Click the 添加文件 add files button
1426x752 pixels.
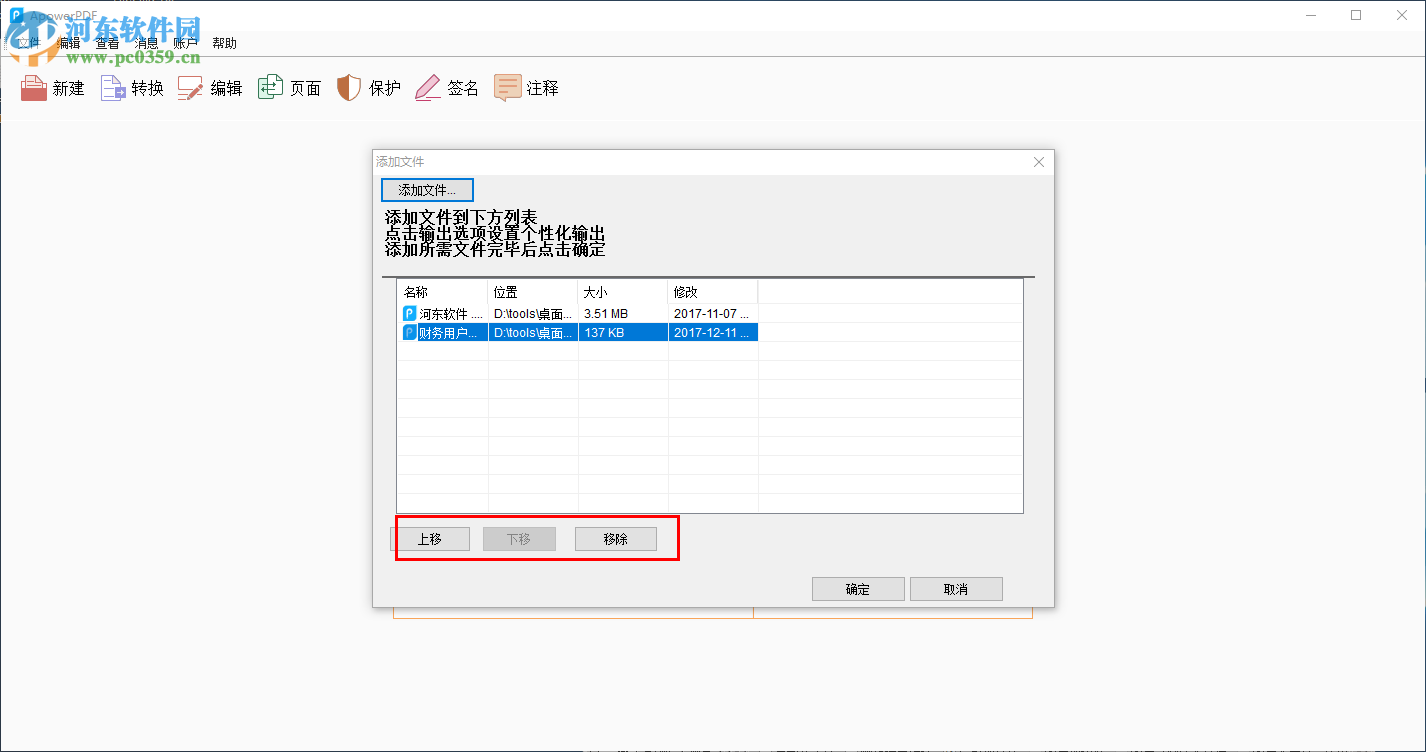click(x=427, y=189)
